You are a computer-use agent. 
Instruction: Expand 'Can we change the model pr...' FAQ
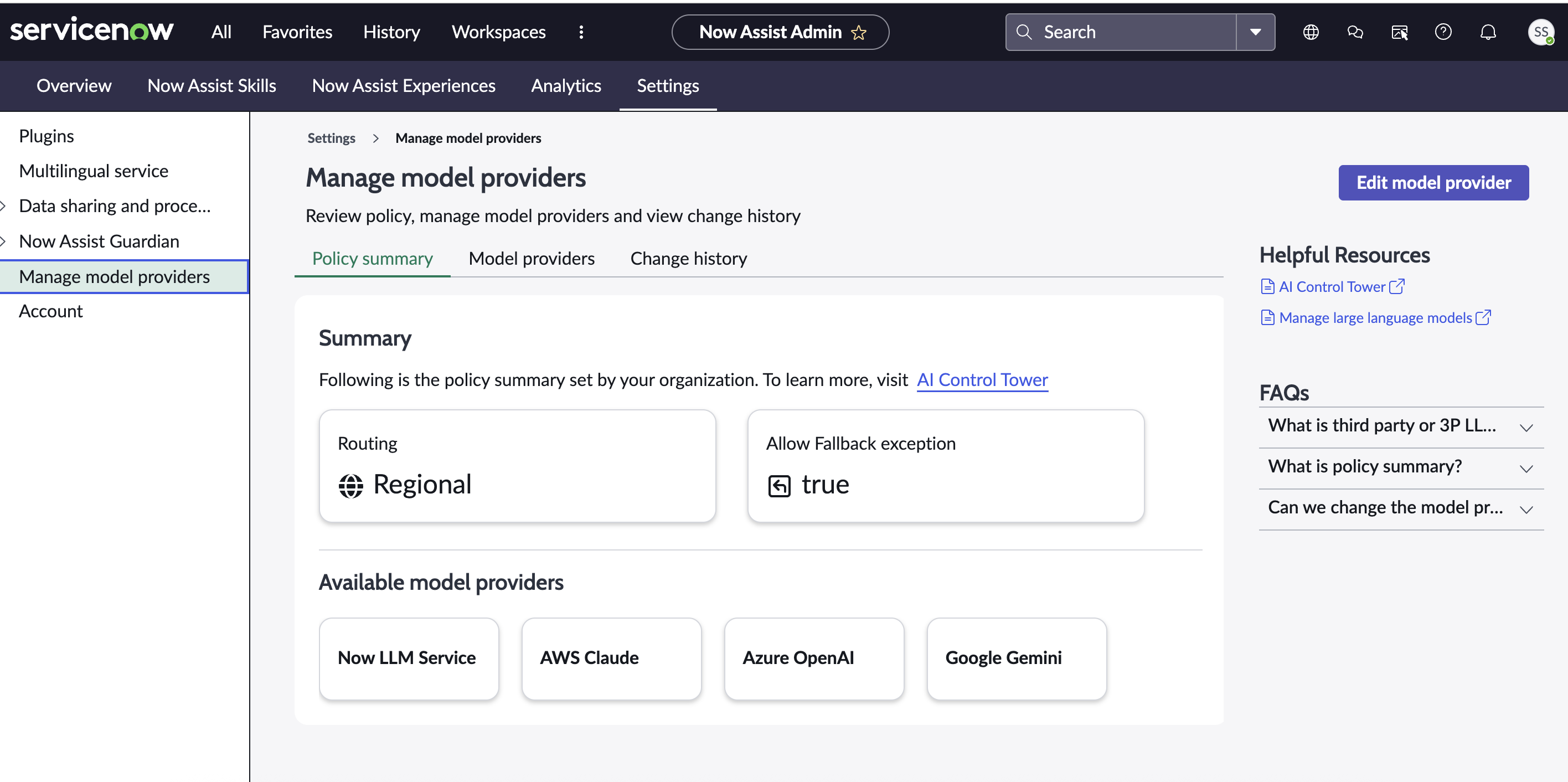1401,508
